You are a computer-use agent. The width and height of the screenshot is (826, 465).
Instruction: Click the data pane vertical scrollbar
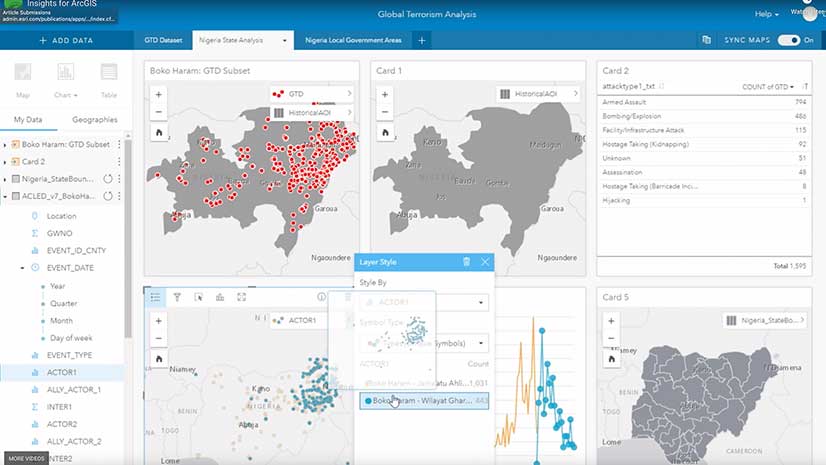point(128,239)
